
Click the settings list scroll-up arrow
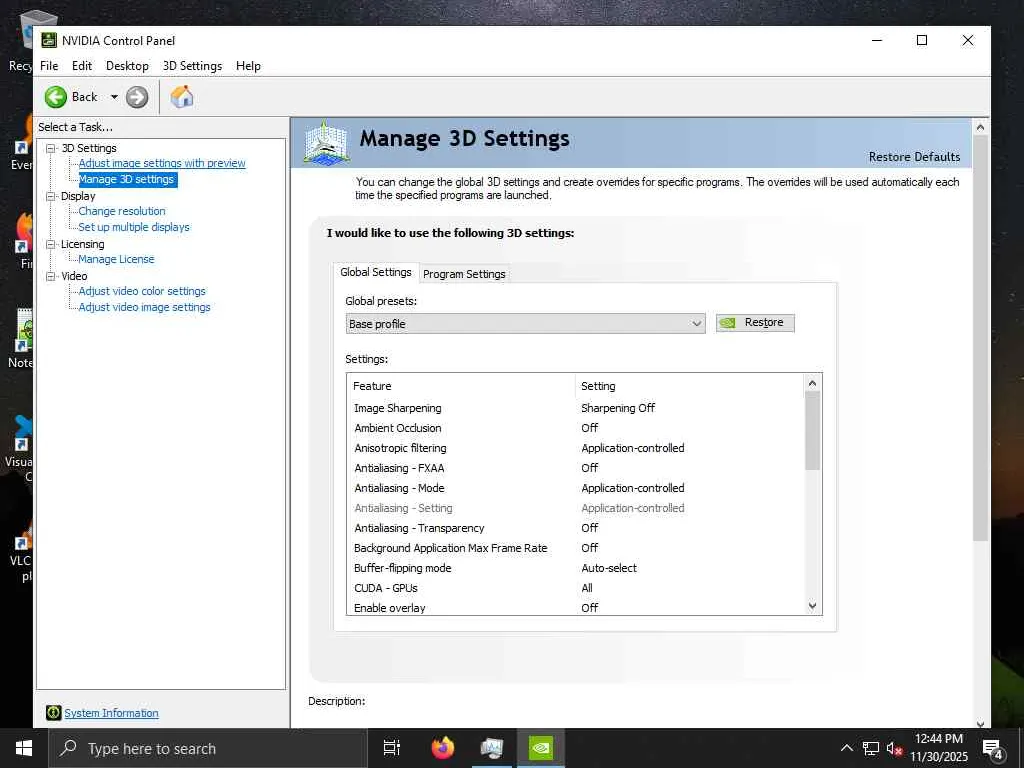(812, 383)
